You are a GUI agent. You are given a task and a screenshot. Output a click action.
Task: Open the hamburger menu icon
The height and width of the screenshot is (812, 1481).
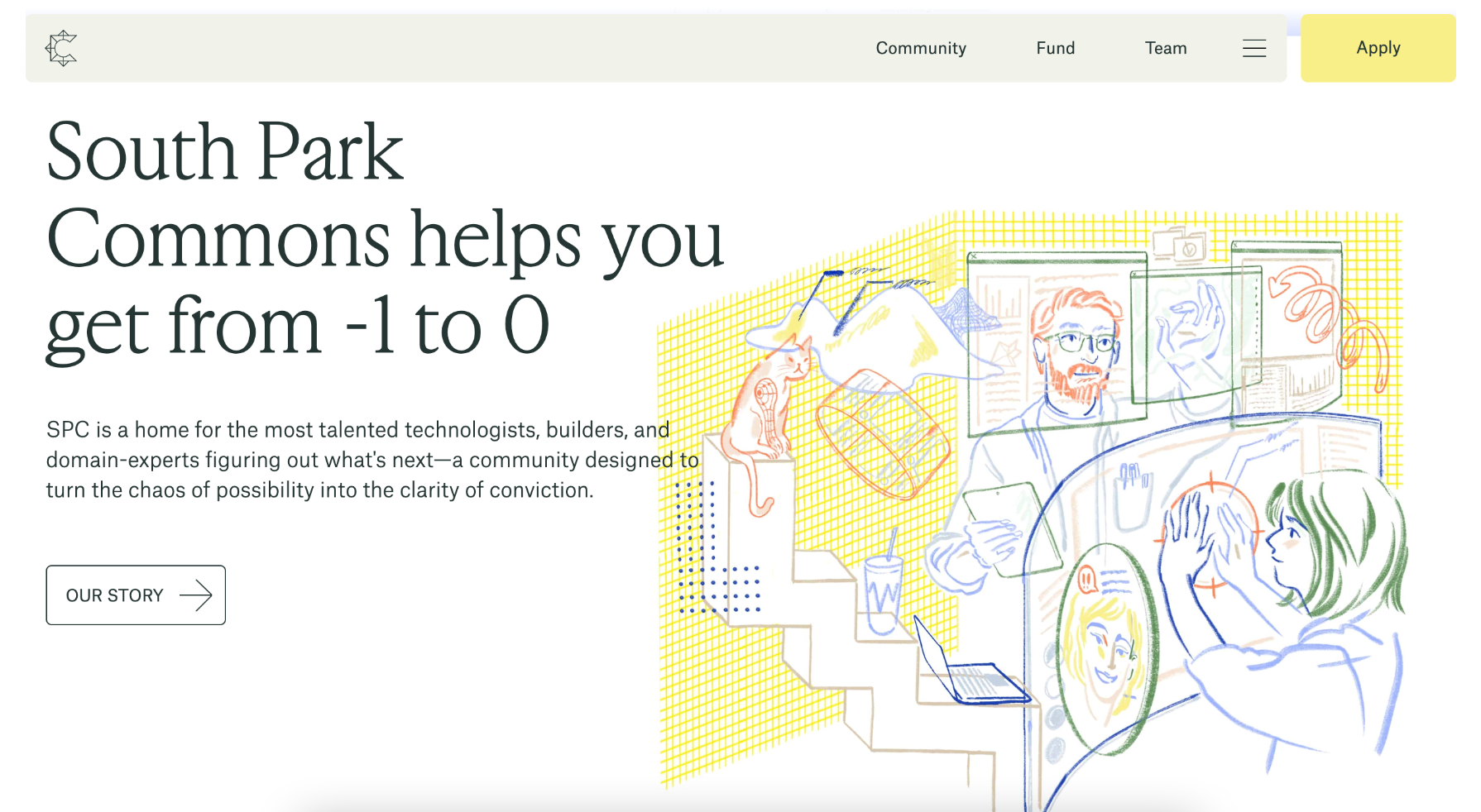pos(1254,48)
